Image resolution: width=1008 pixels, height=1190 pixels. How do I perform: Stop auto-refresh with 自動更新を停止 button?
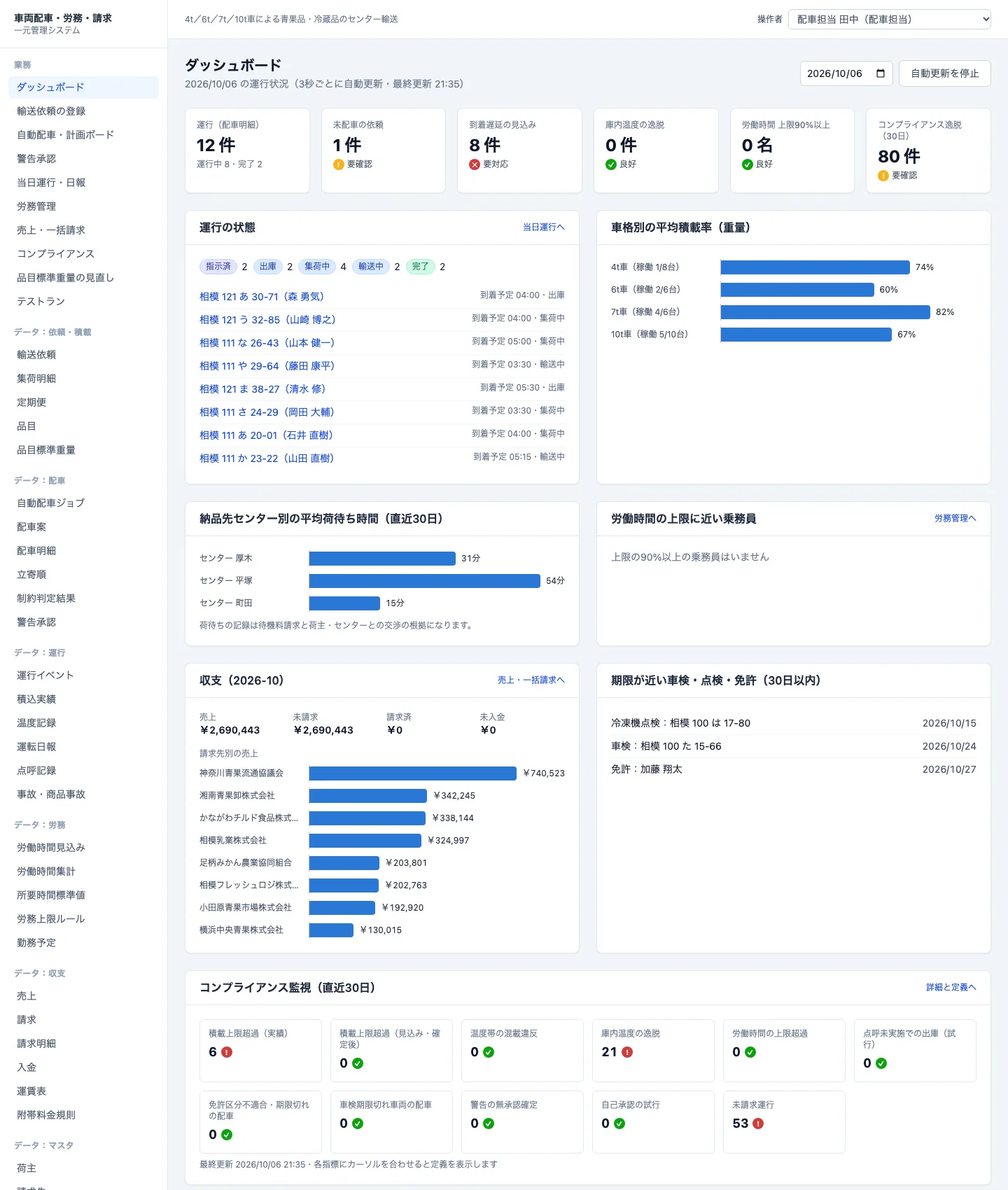[945, 73]
